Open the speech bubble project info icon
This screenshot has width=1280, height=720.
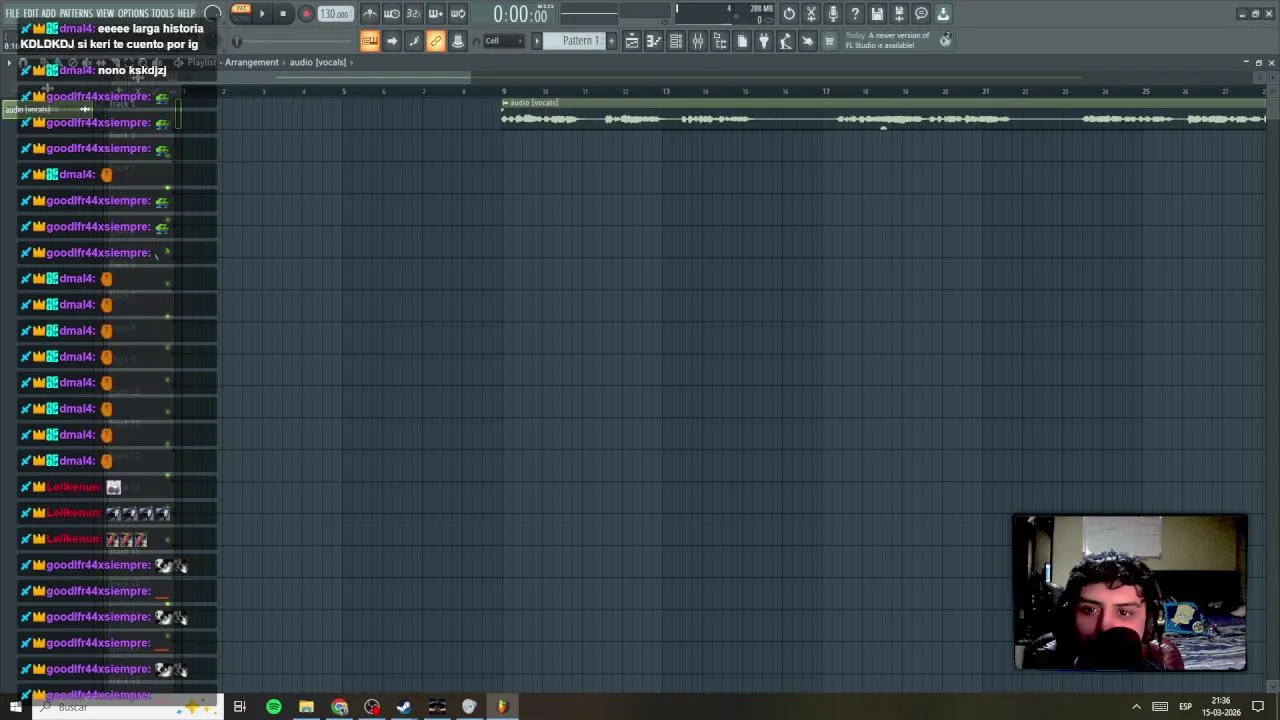pyautogui.click(x=921, y=14)
